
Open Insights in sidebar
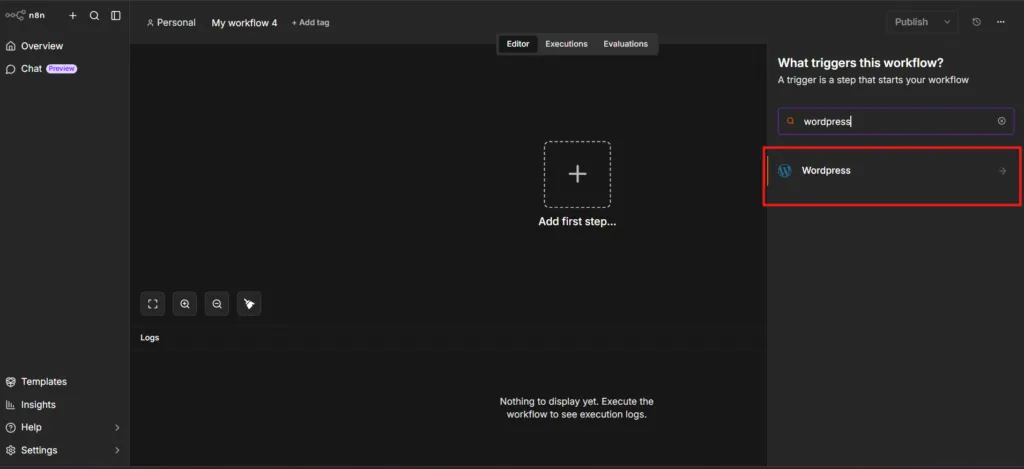click(38, 404)
